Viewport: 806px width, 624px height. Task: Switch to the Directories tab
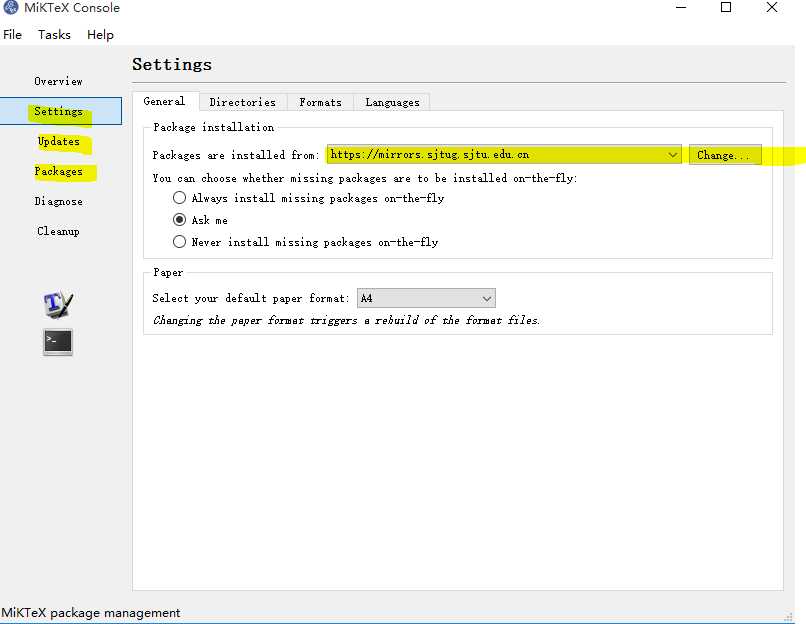coord(243,102)
